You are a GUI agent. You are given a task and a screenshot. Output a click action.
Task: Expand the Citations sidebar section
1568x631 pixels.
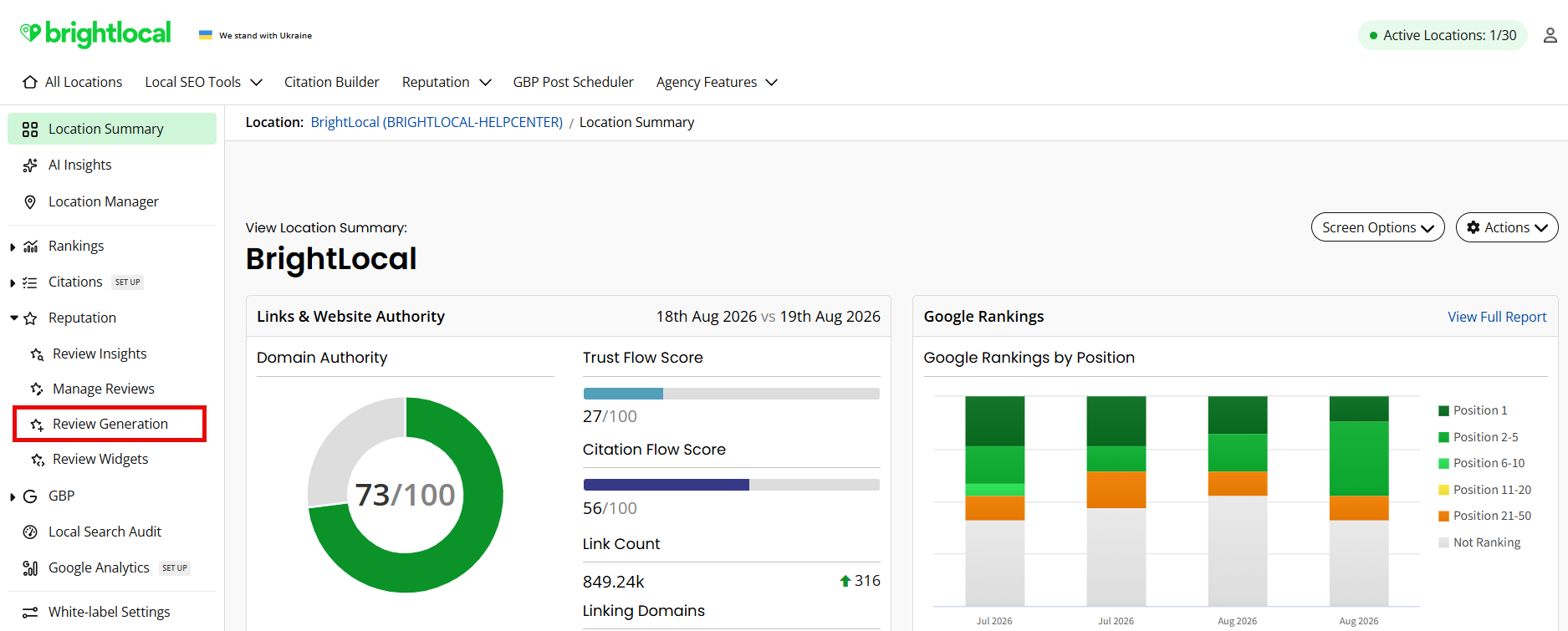(13, 282)
